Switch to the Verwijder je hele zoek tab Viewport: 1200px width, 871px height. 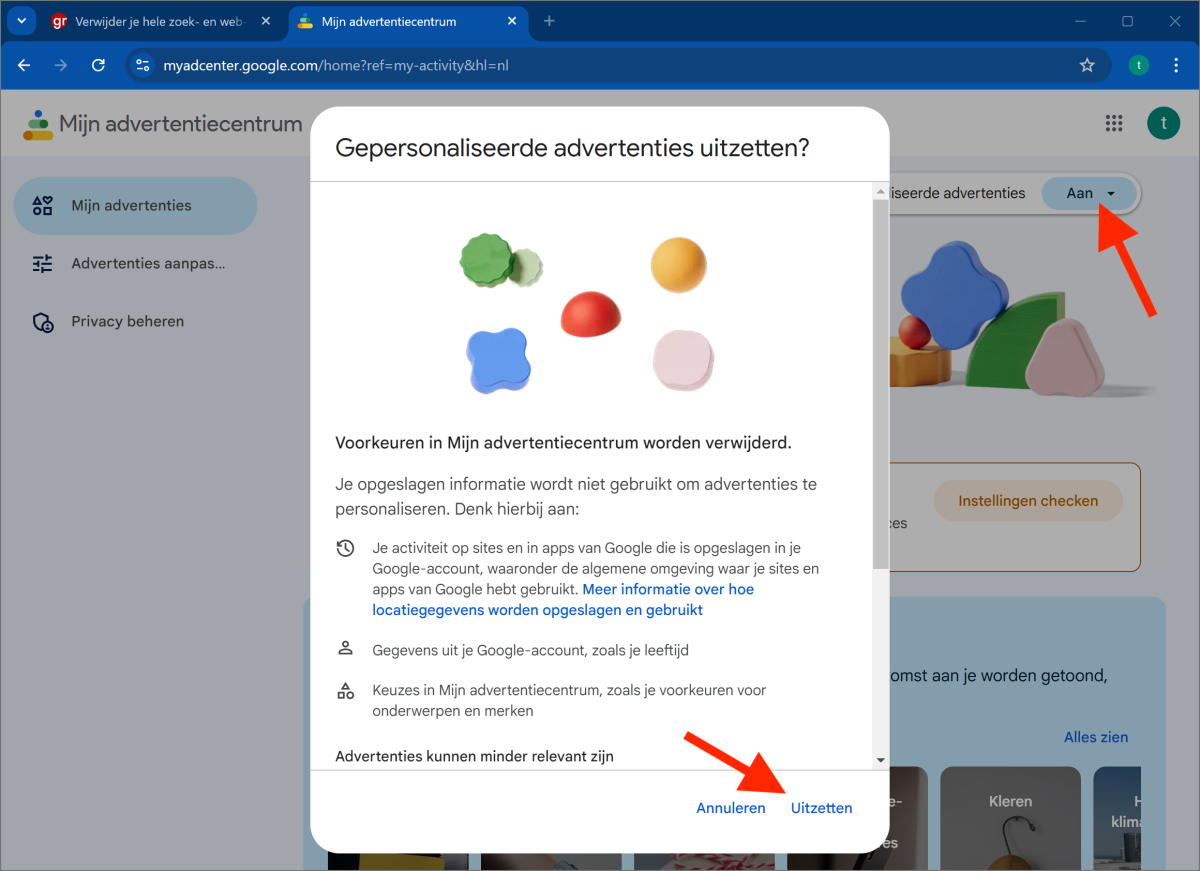click(150, 21)
